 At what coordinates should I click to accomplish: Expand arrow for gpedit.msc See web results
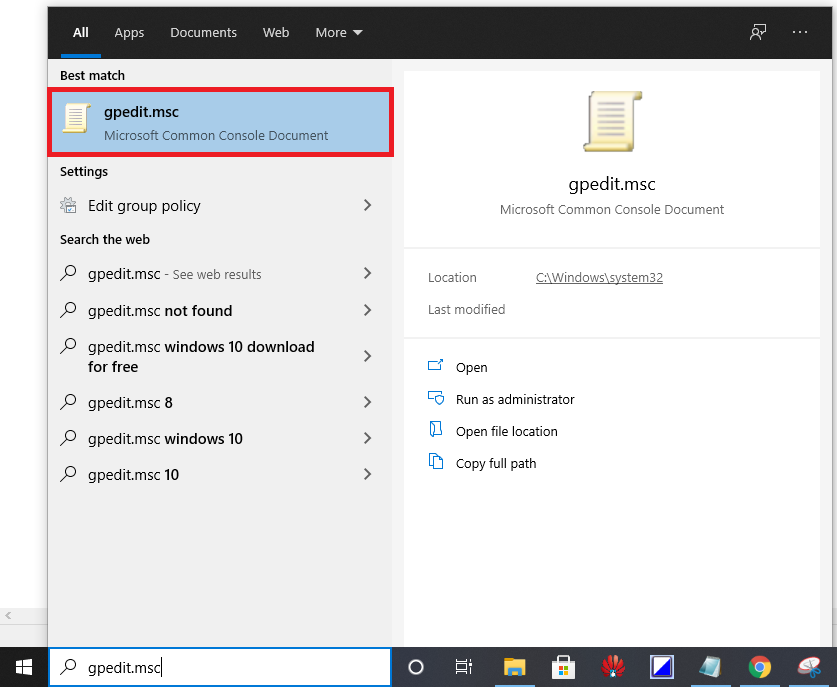[x=367, y=273]
